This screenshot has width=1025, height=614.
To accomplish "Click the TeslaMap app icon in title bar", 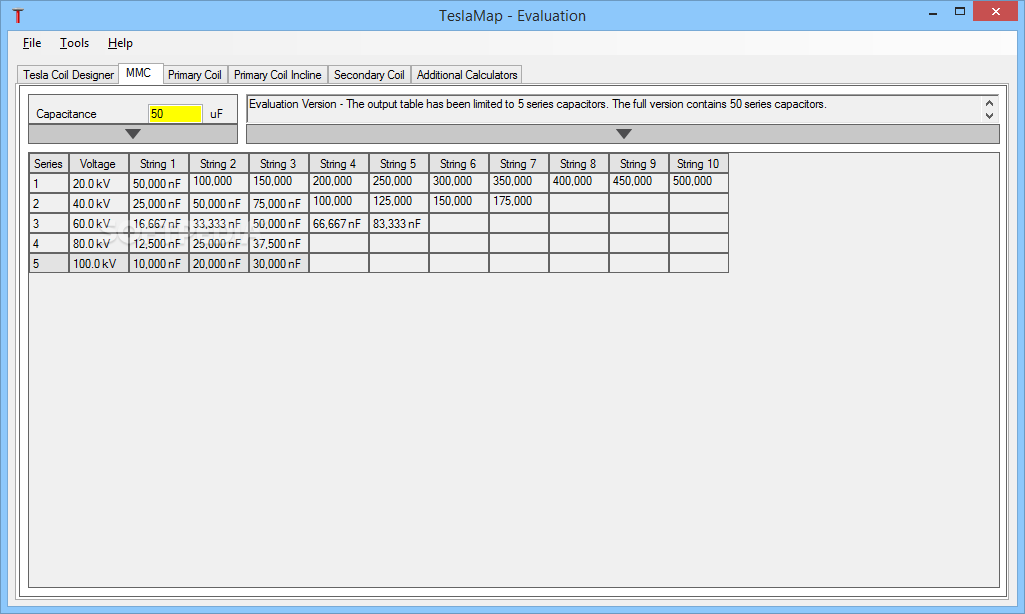I will pyautogui.click(x=18, y=16).
